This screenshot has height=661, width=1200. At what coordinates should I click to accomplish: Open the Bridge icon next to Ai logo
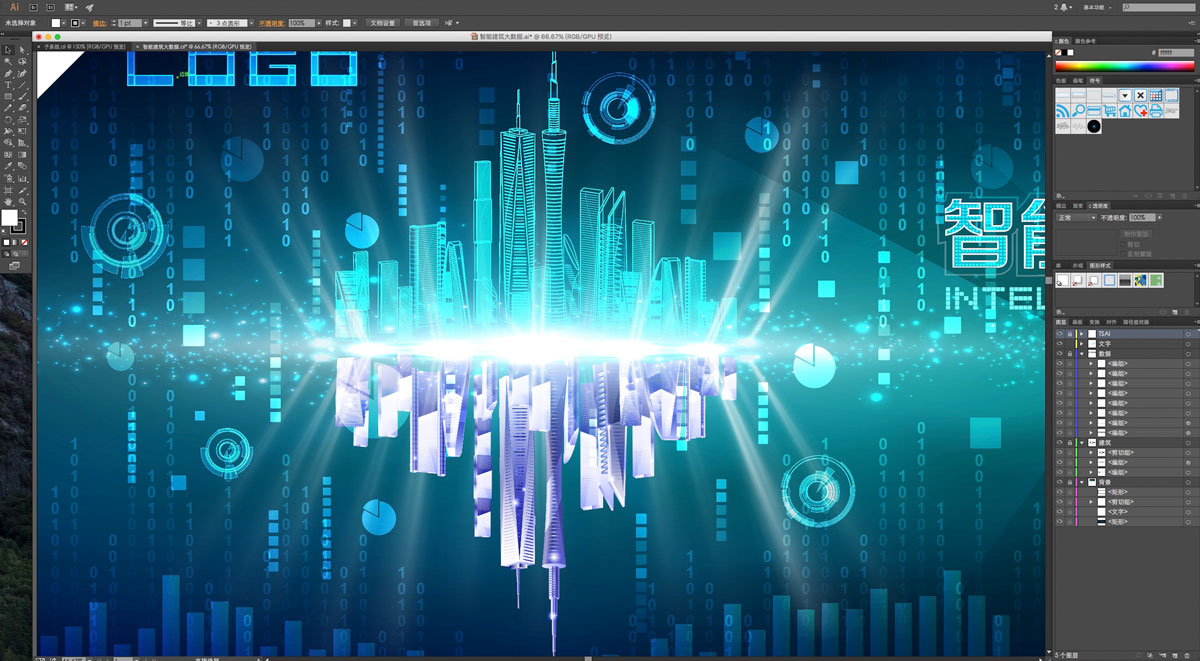pos(34,7)
